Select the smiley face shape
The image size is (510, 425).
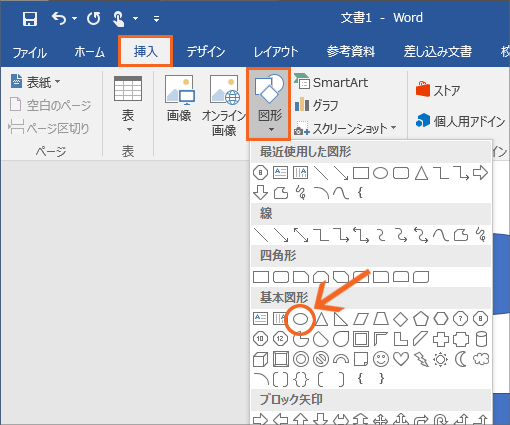tap(381, 359)
